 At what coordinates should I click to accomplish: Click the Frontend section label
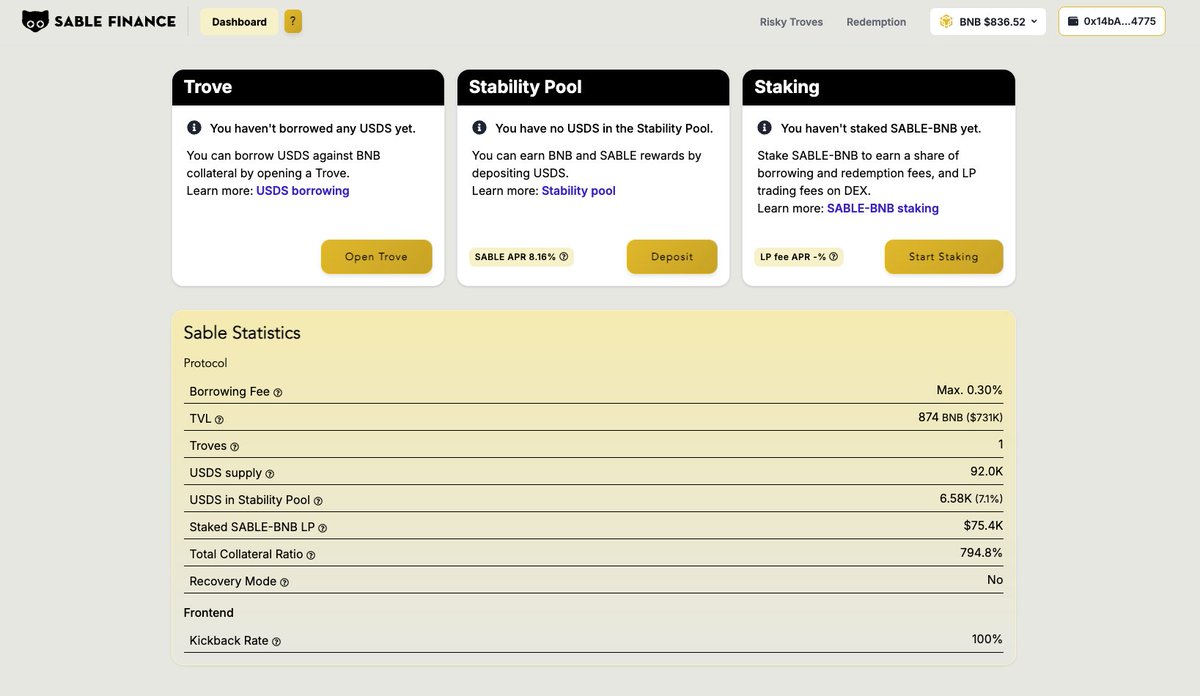coord(209,612)
